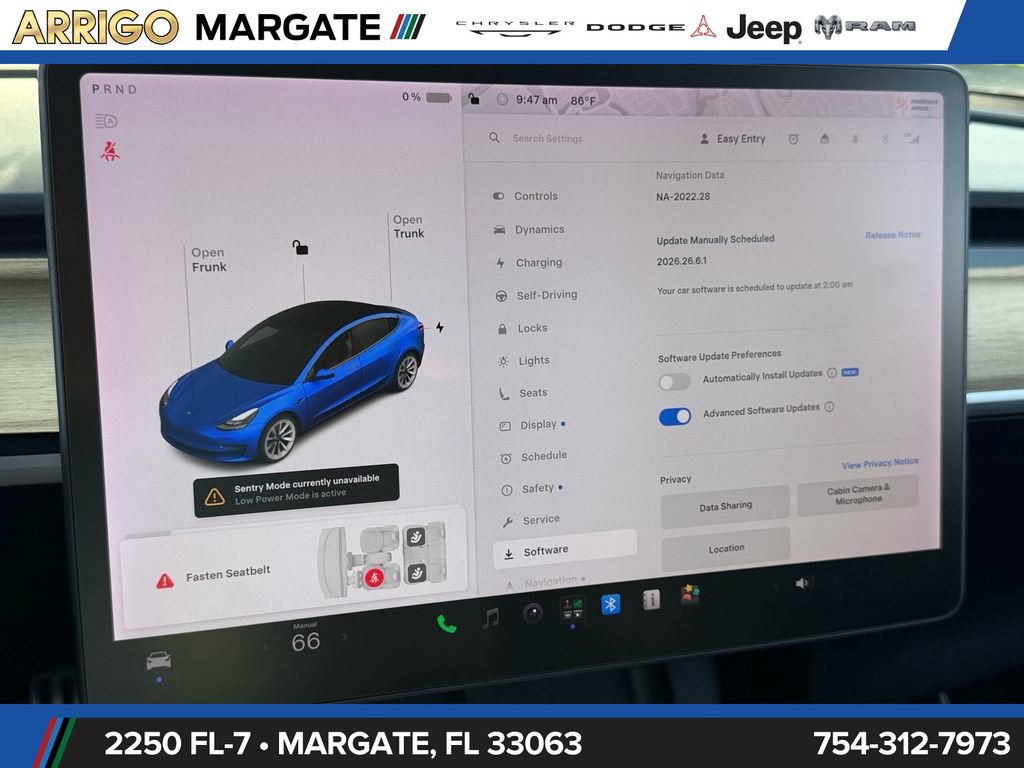
Task: Tap the Fasten Seatbelt warning card
Action: [294, 569]
